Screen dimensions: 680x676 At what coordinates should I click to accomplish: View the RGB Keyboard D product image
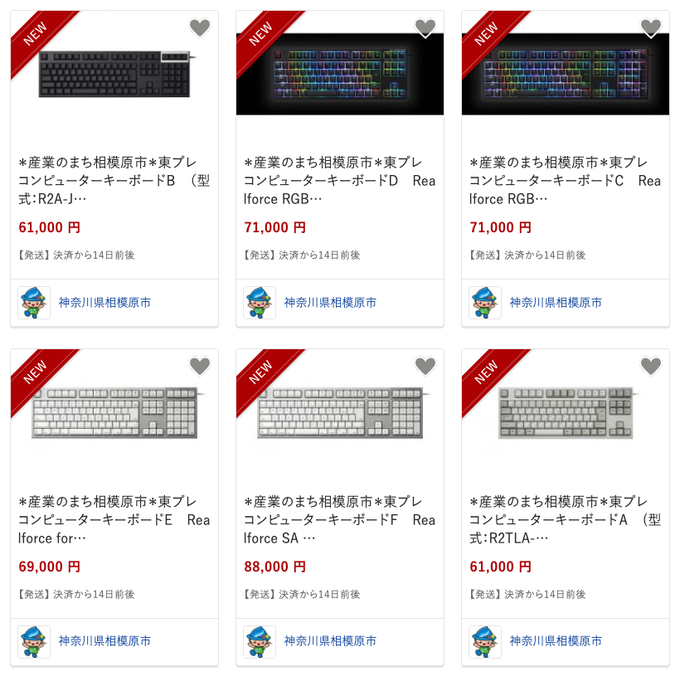pyautogui.click(x=340, y=74)
